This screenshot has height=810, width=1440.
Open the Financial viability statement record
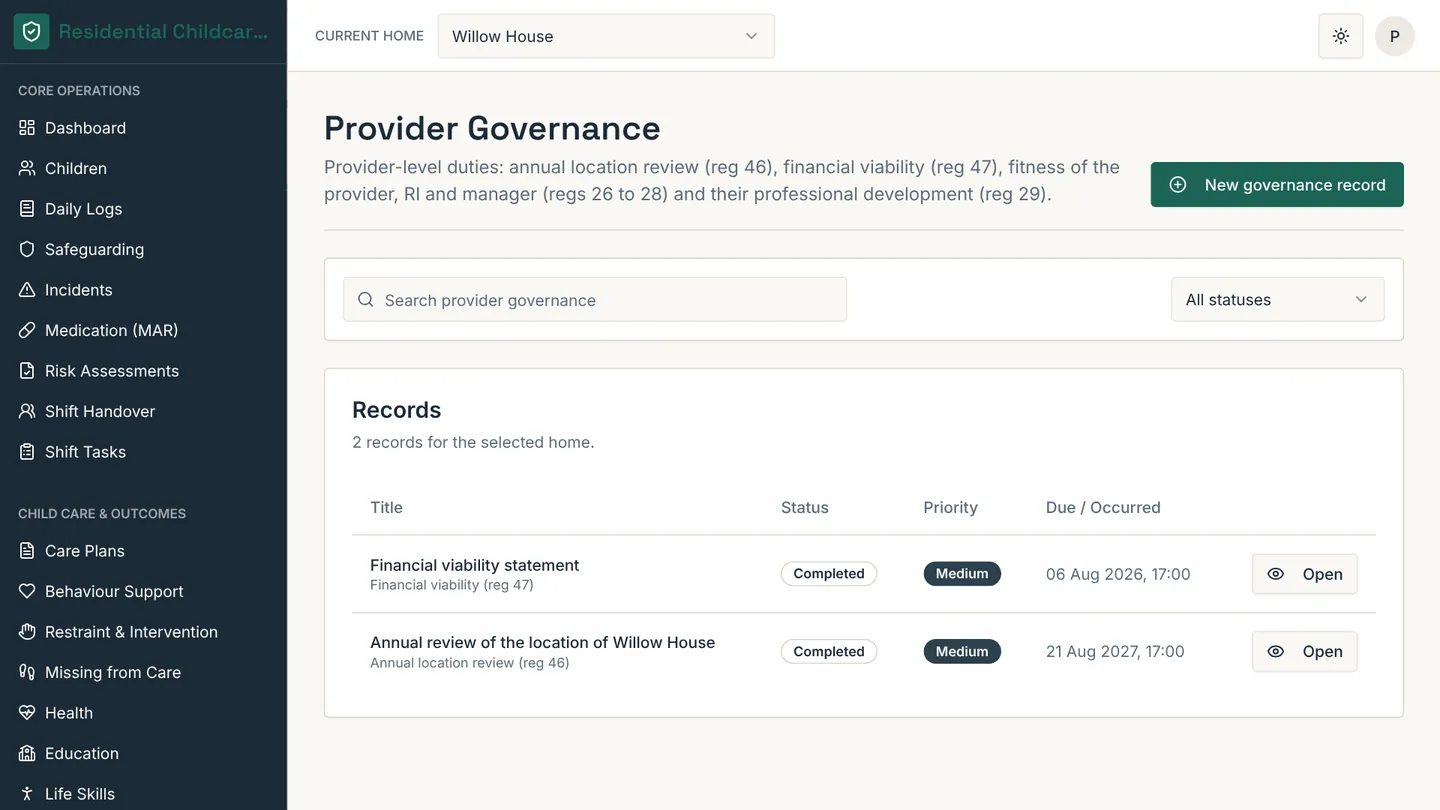tap(1305, 574)
